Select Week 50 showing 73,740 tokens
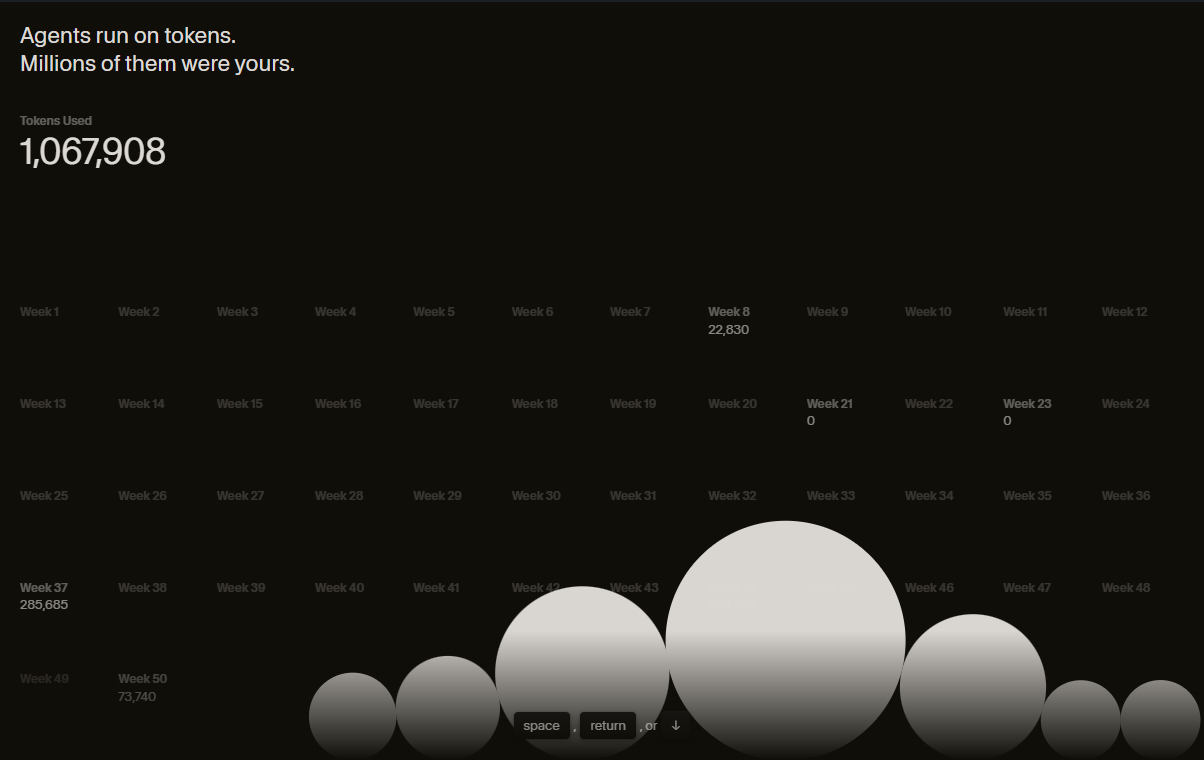Image resolution: width=1204 pixels, height=760 pixels. click(x=142, y=687)
